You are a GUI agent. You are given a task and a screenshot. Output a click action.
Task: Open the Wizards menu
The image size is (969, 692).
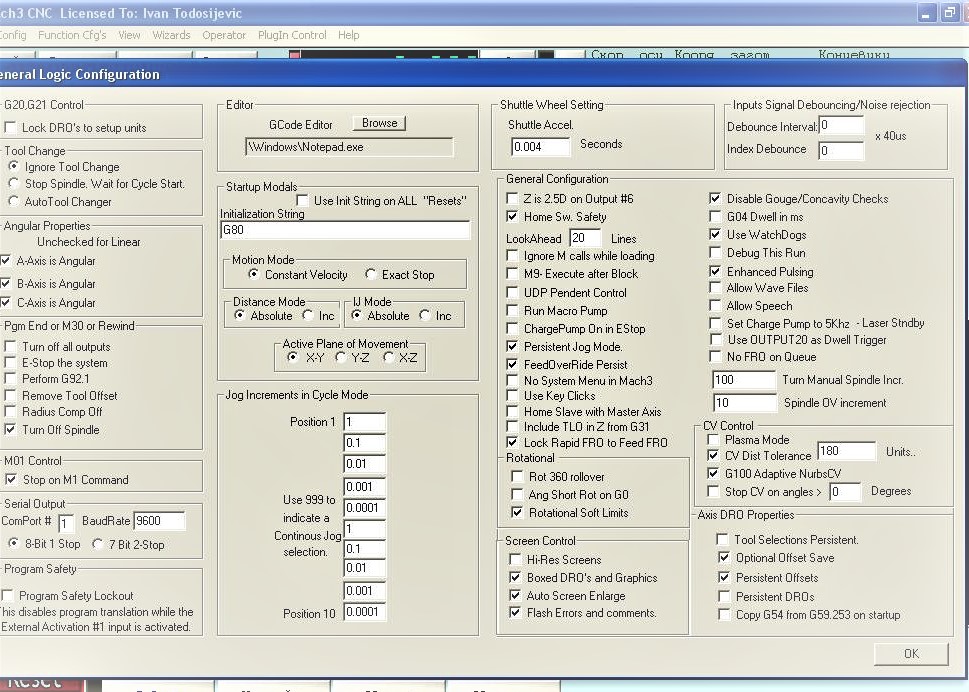click(171, 35)
